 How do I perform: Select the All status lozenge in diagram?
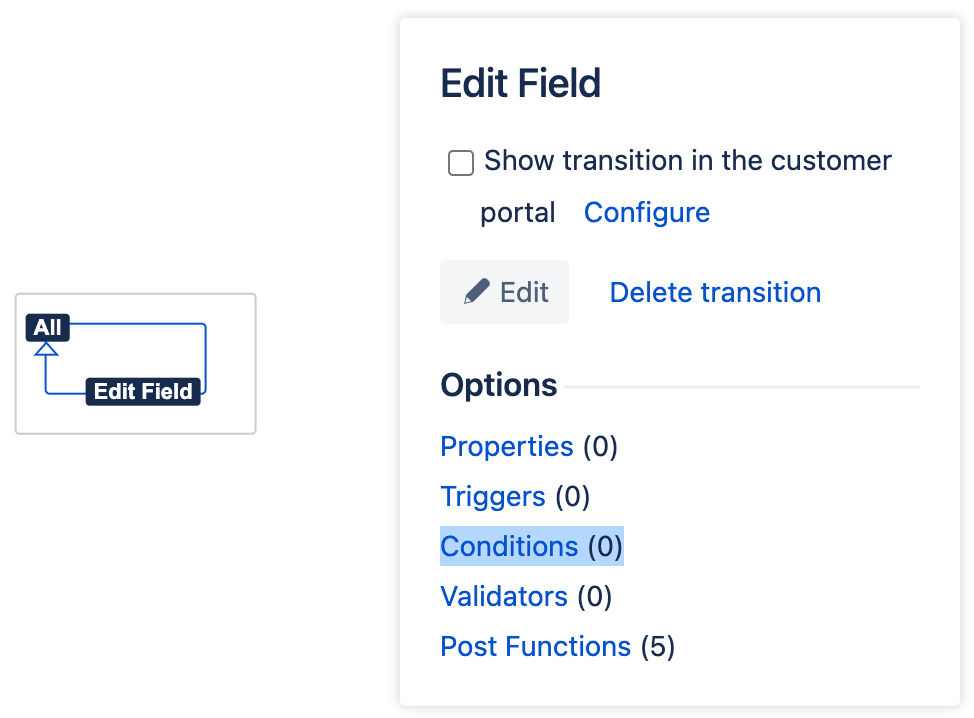pyautogui.click(x=47, y=328)
